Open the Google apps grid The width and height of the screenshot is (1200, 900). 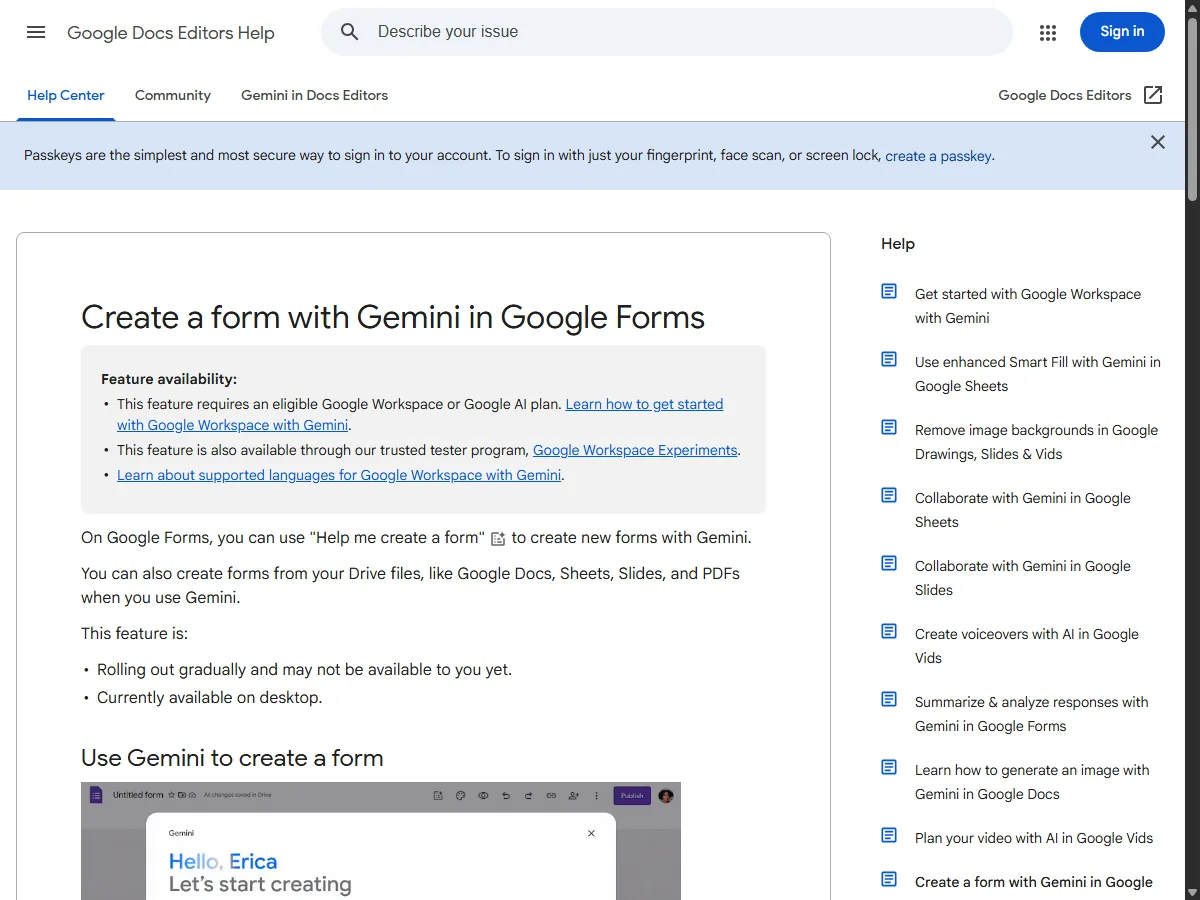click(1048, 33)
